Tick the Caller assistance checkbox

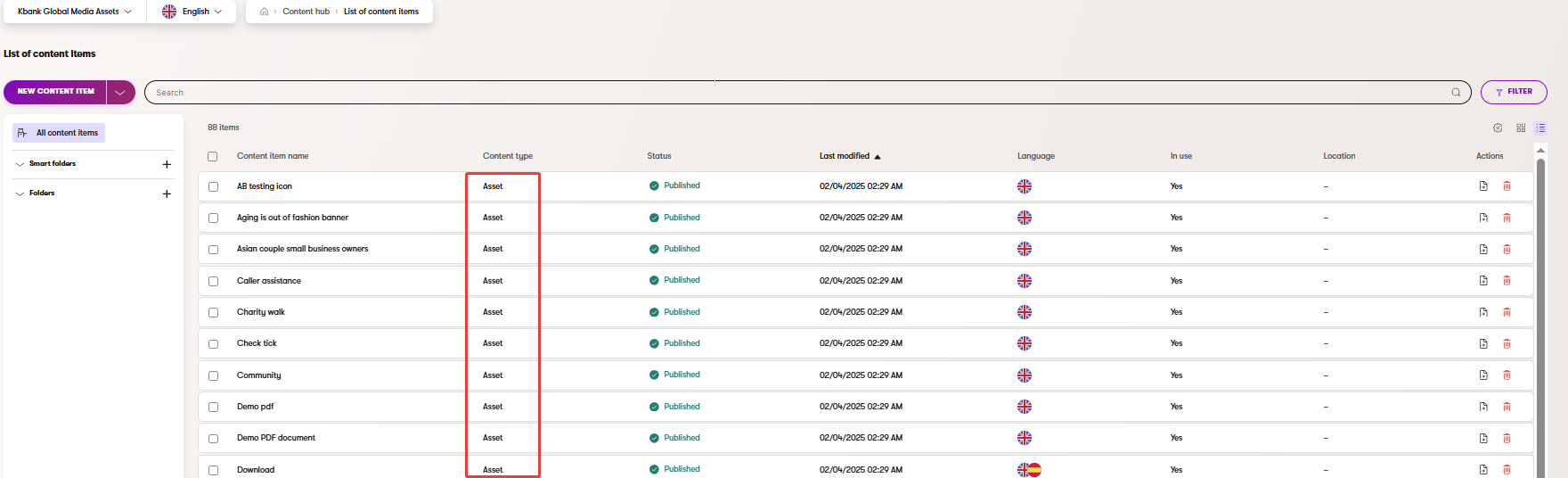pos(213,281)
